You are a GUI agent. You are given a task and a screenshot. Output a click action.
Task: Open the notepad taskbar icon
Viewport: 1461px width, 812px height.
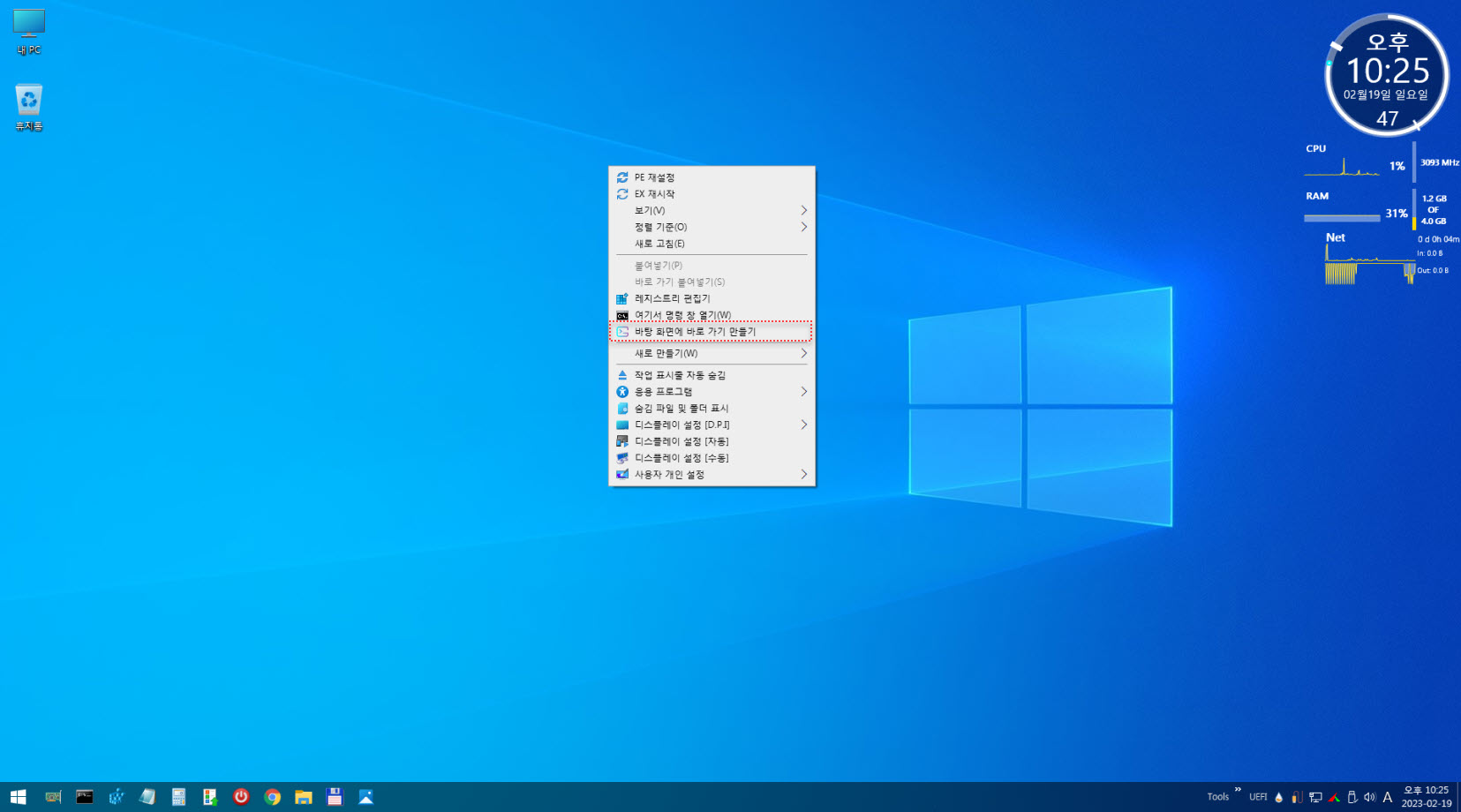click(x=147, y=797)
